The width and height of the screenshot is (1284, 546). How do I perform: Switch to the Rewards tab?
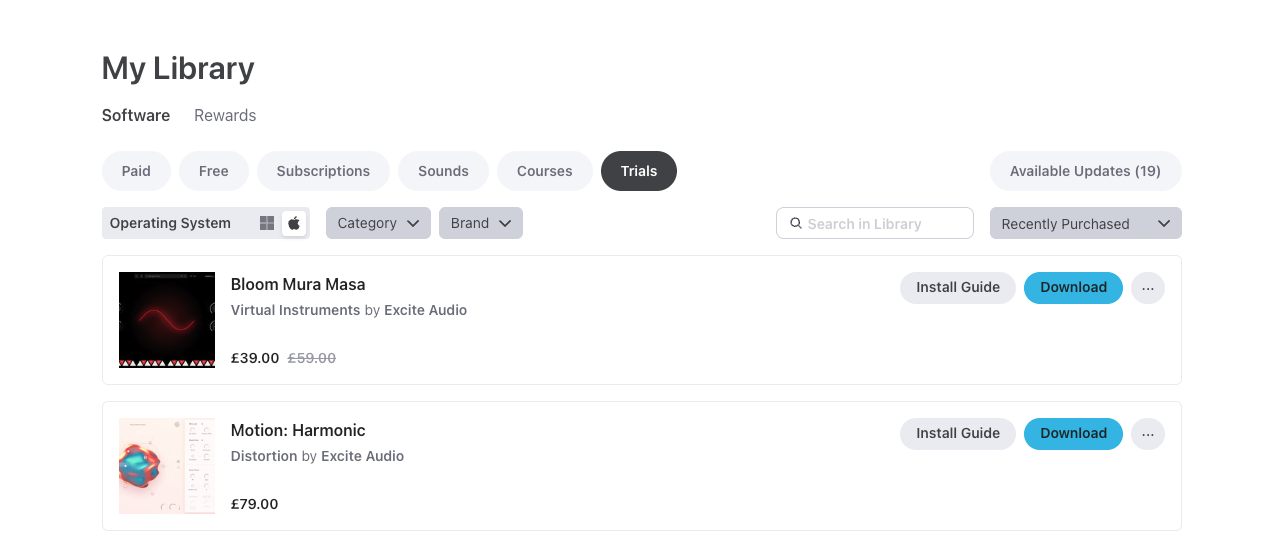[x=225, y=115]
